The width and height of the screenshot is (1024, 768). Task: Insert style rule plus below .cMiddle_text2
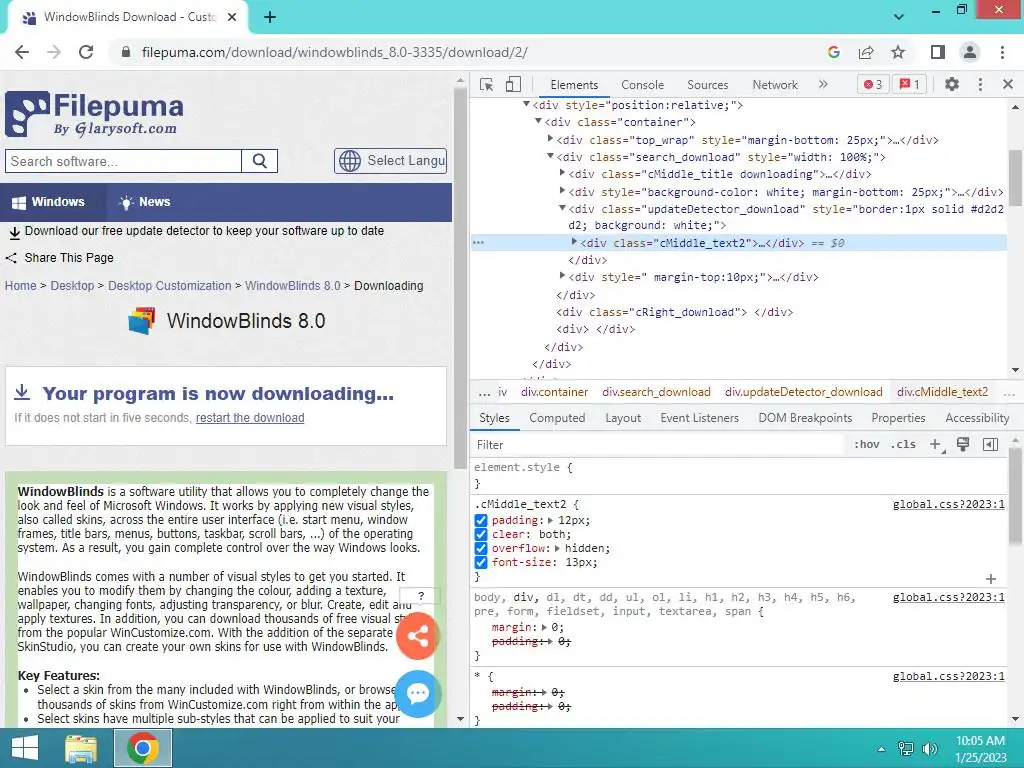point(991,579)
